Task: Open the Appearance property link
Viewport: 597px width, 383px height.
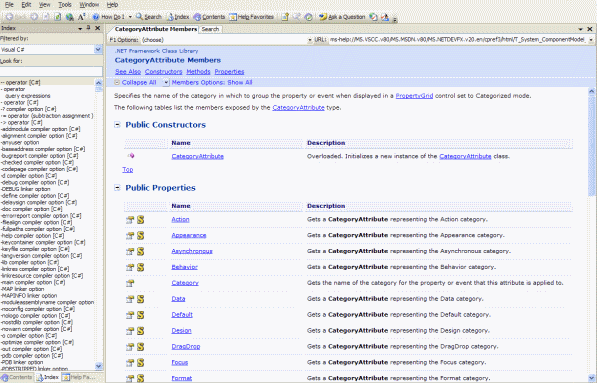Action: pyautogui.click(x=189, y=235)
